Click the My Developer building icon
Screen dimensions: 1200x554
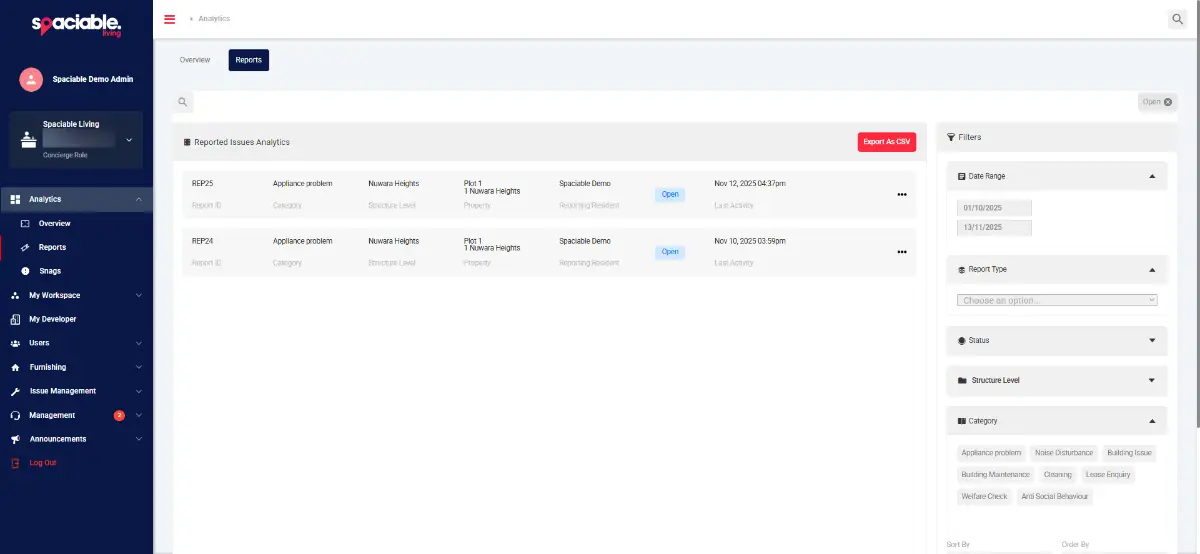tap(15, 319)
